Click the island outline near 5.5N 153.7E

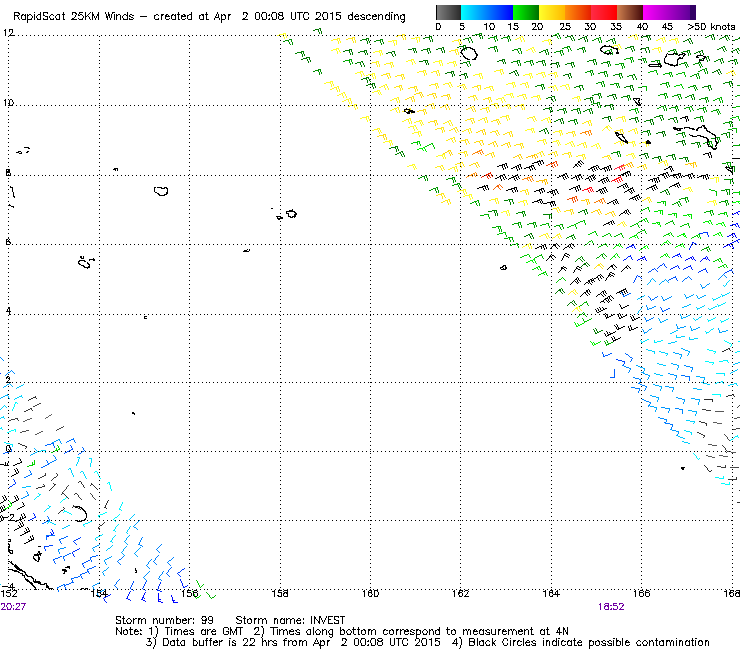tap(85, 262)
